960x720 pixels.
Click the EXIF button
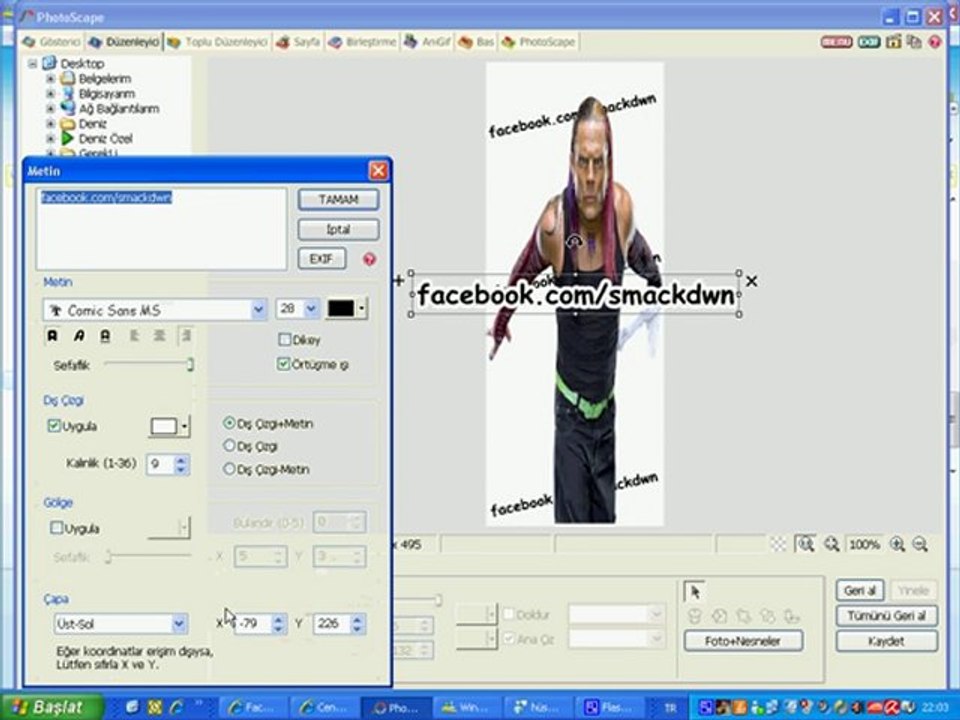pyautogui.click(x=321, y=258)
